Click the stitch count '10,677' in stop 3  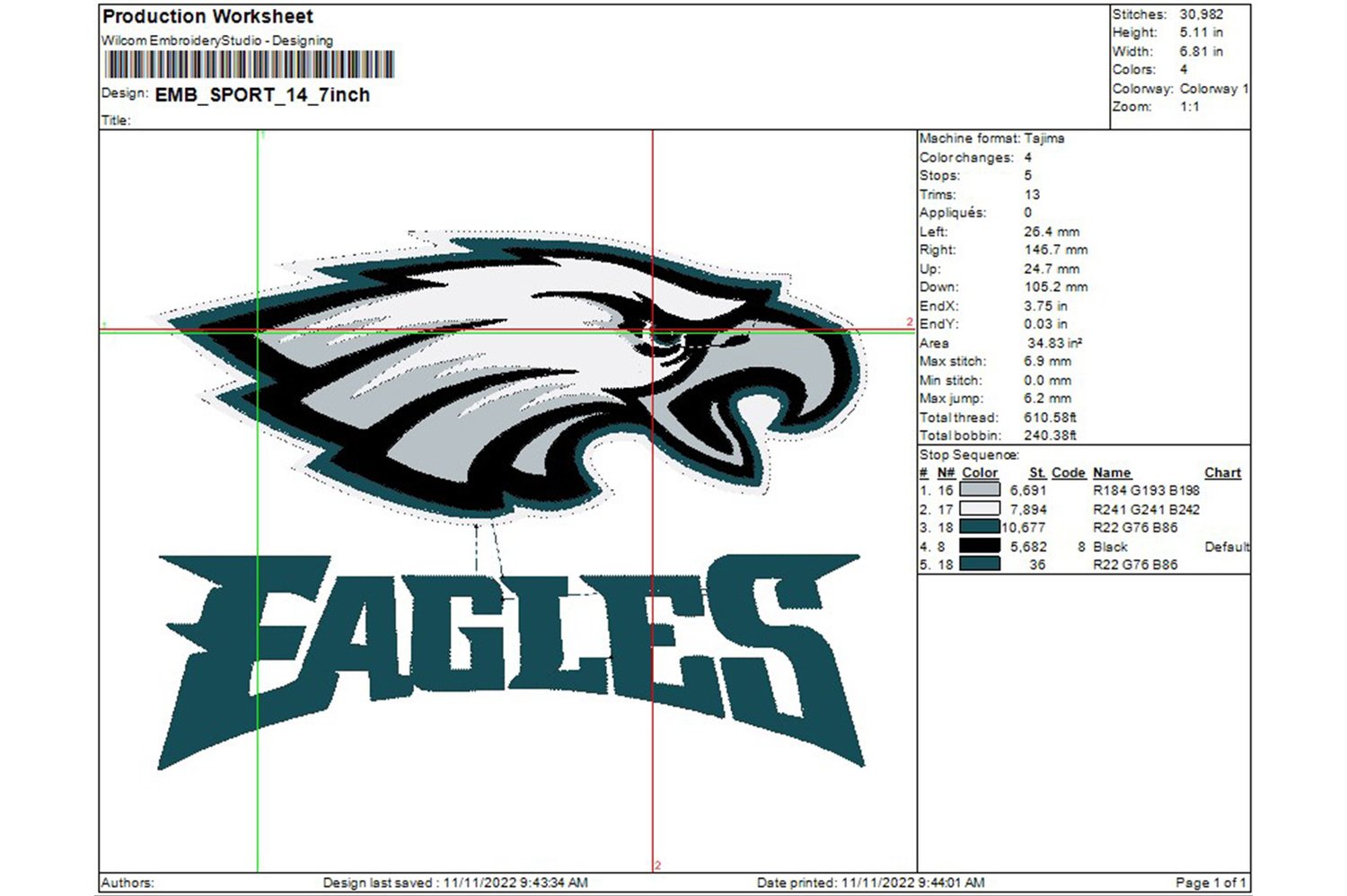[1024, 527]
